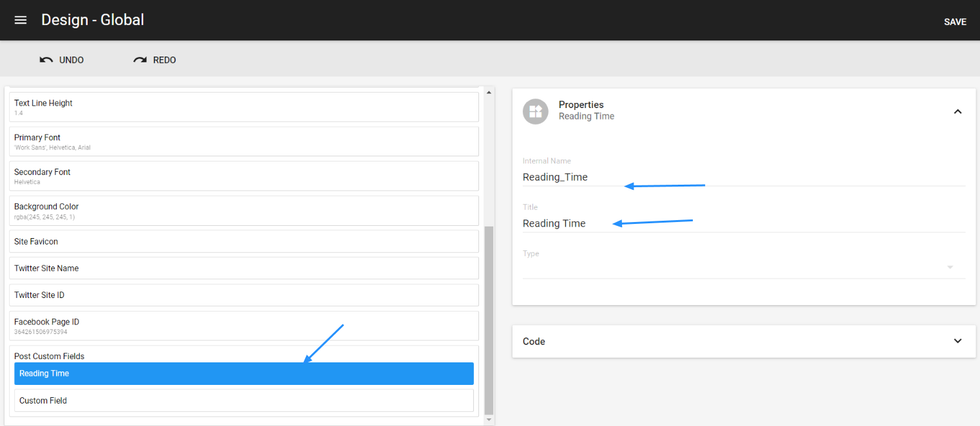Click the Redo arrow icon
Screen dimensions: 980x426
coord(140,60)
